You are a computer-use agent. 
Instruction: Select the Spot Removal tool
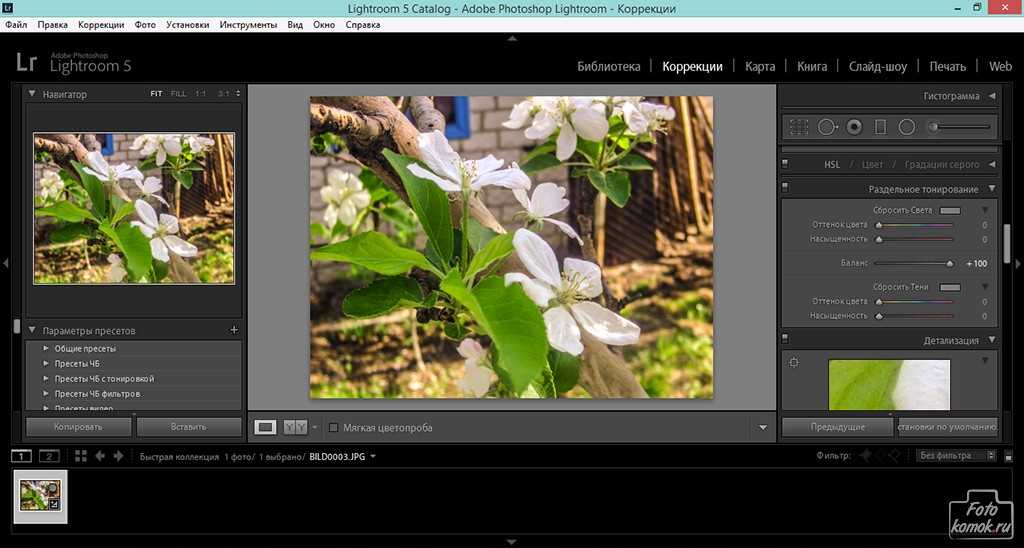tap(827, 127)
